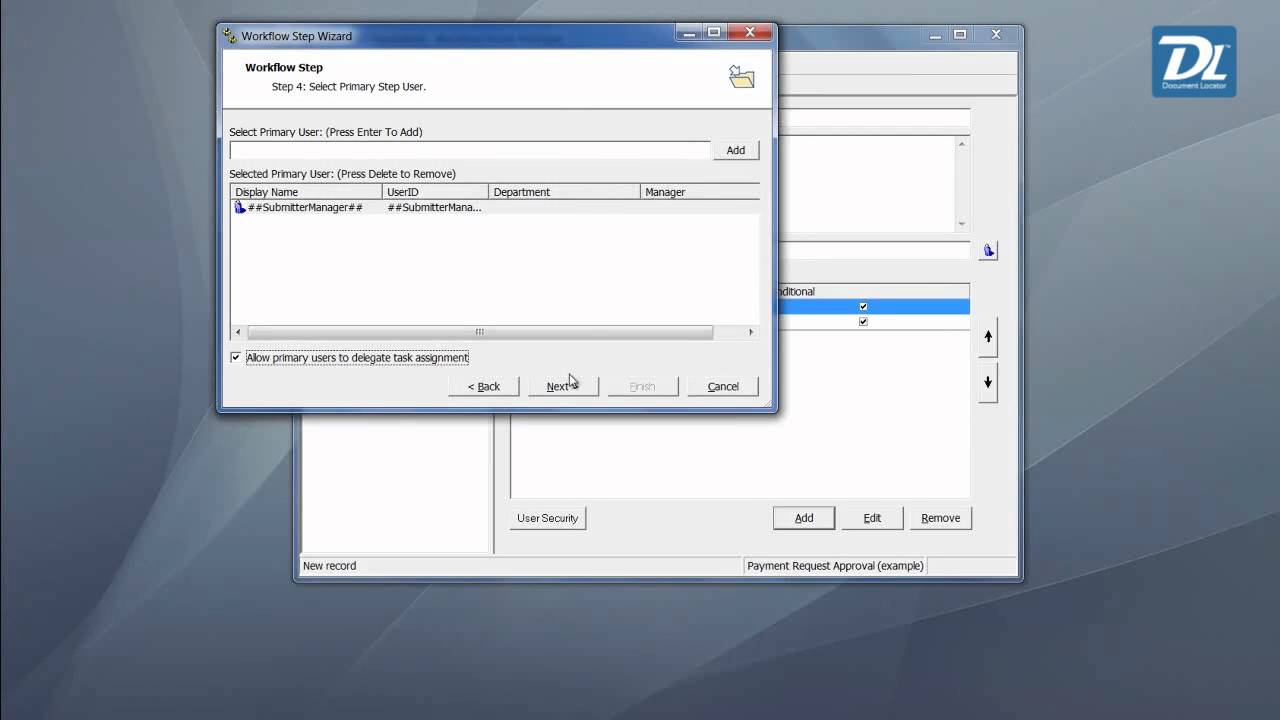Screen dimensions: 1280x720
Task: Click the Edit button in background window
Action: pos(872,518)
